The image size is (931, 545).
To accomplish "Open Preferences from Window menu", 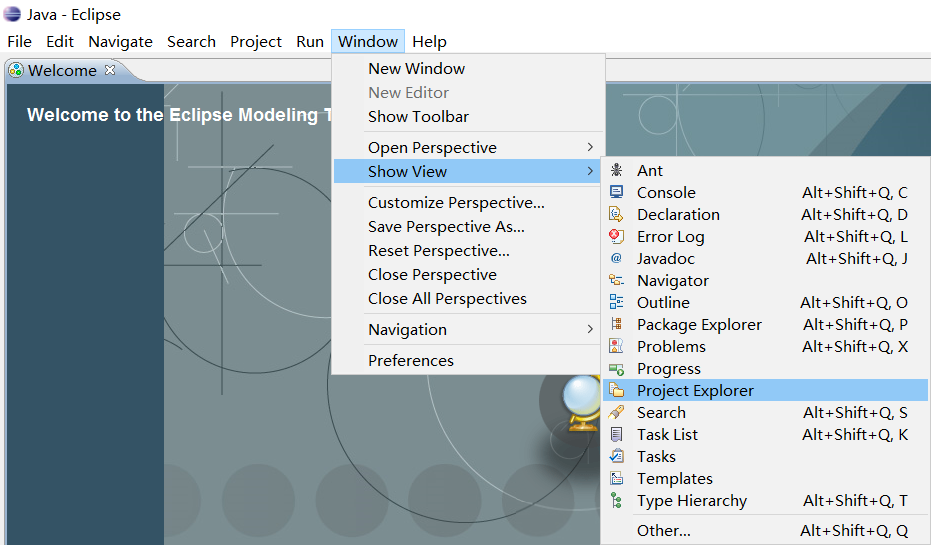I will pos(468,360).
